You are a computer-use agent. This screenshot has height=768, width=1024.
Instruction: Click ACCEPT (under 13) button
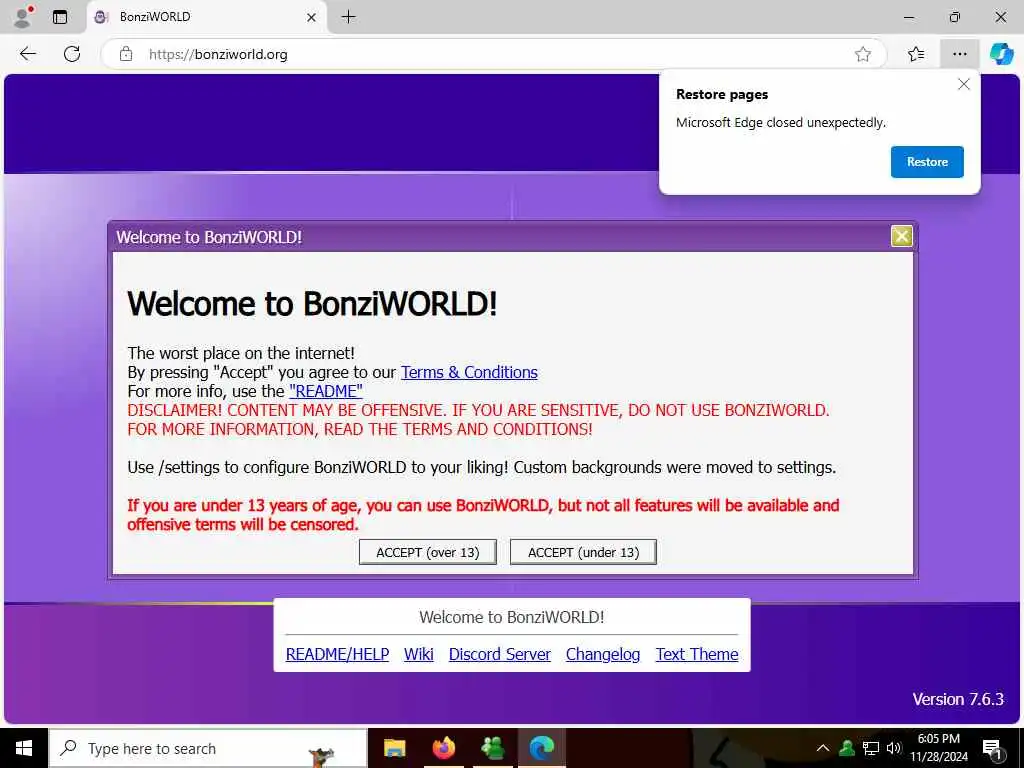583,552
